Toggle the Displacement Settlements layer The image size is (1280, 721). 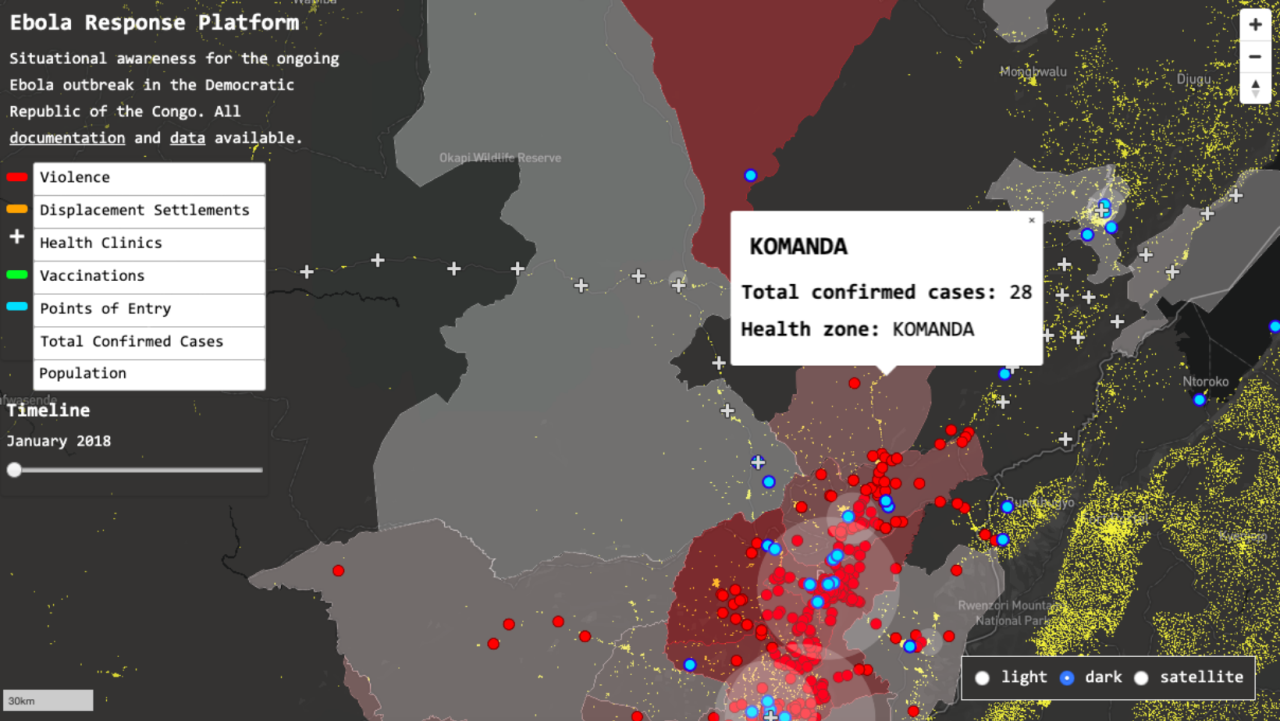pyautogui.click(x=149, y=211)
